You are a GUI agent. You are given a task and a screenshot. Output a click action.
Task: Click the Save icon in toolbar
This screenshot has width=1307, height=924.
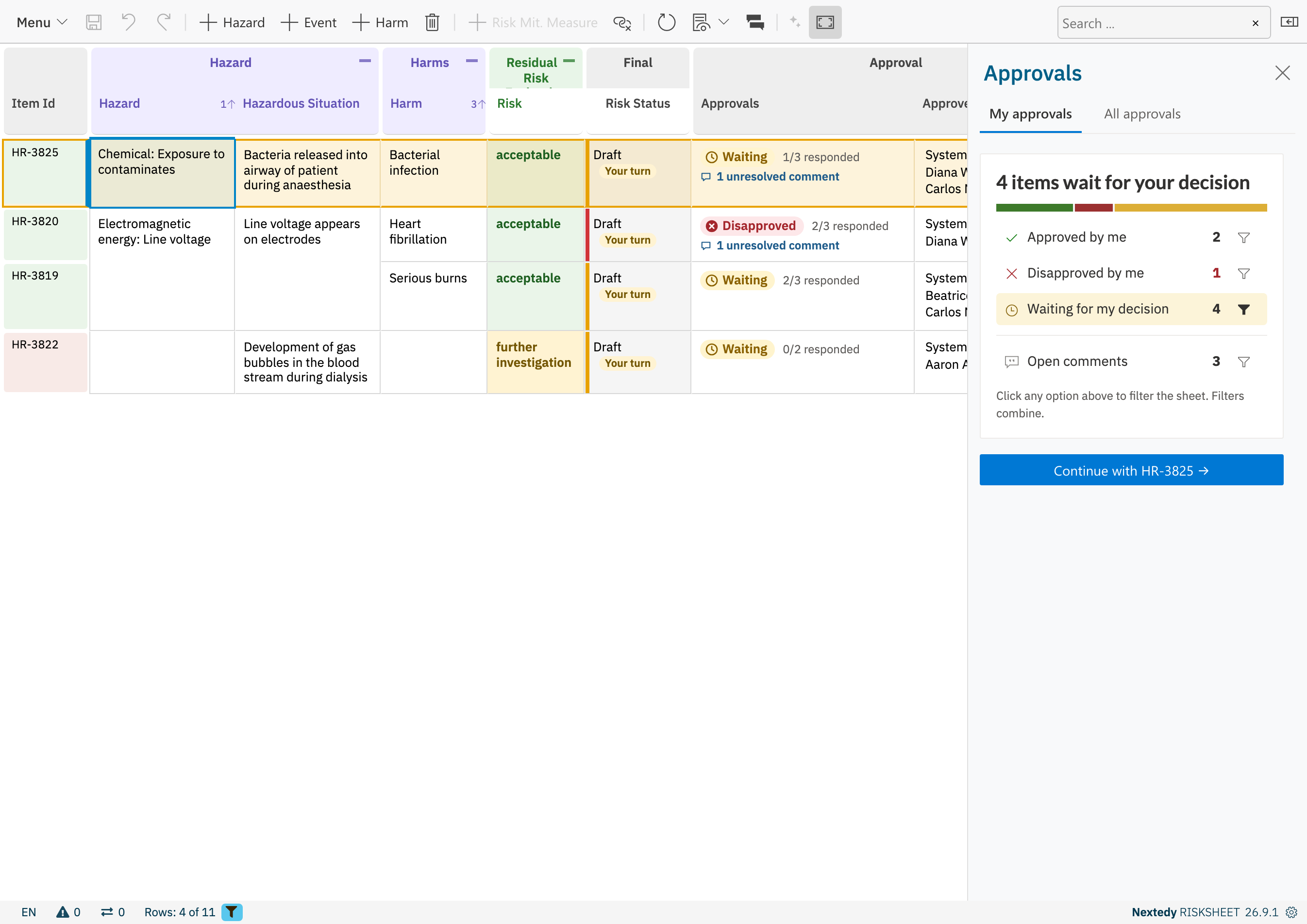point(93,23)
